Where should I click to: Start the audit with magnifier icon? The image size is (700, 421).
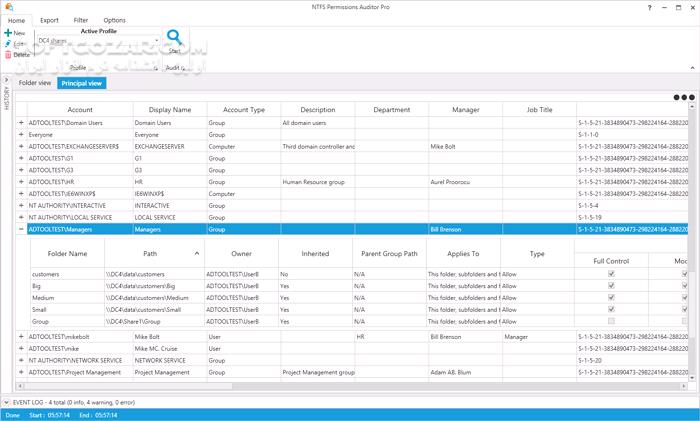[x=175, y=39]
